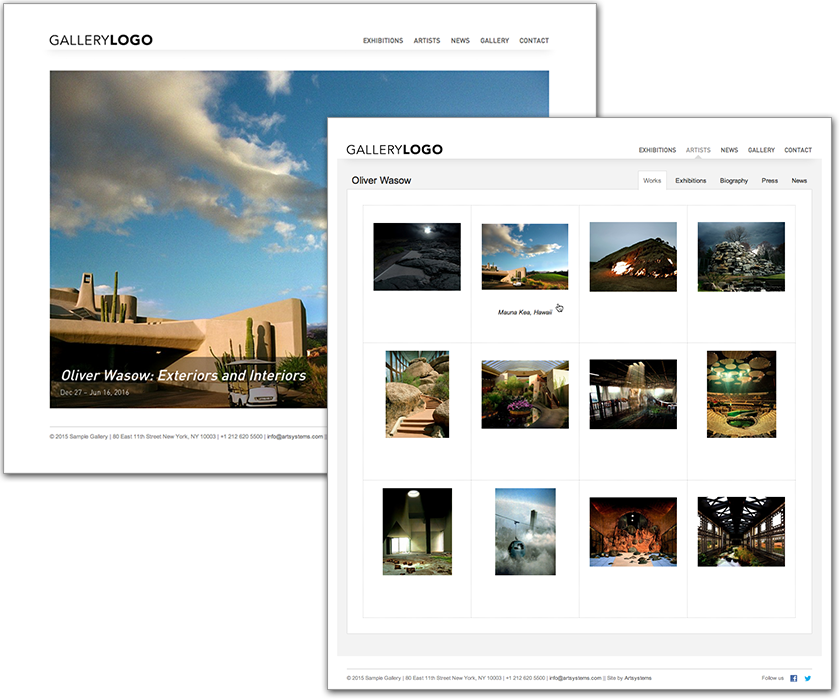Open cable car in clouds thumbnail
The width and height of the screenshot is (840, 700).
[525, 531]
